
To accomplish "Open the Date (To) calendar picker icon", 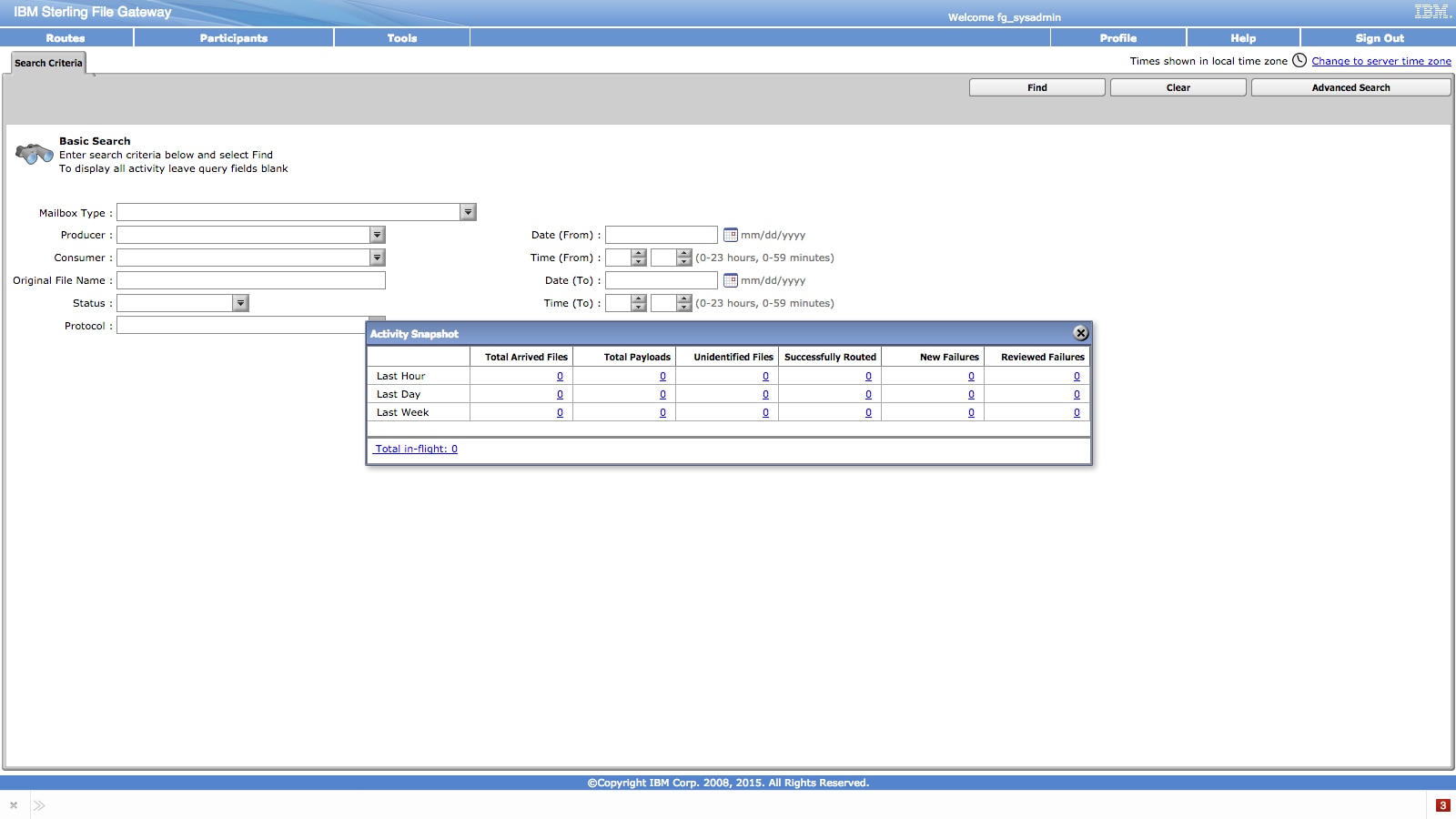I will (x=730, y=280).
